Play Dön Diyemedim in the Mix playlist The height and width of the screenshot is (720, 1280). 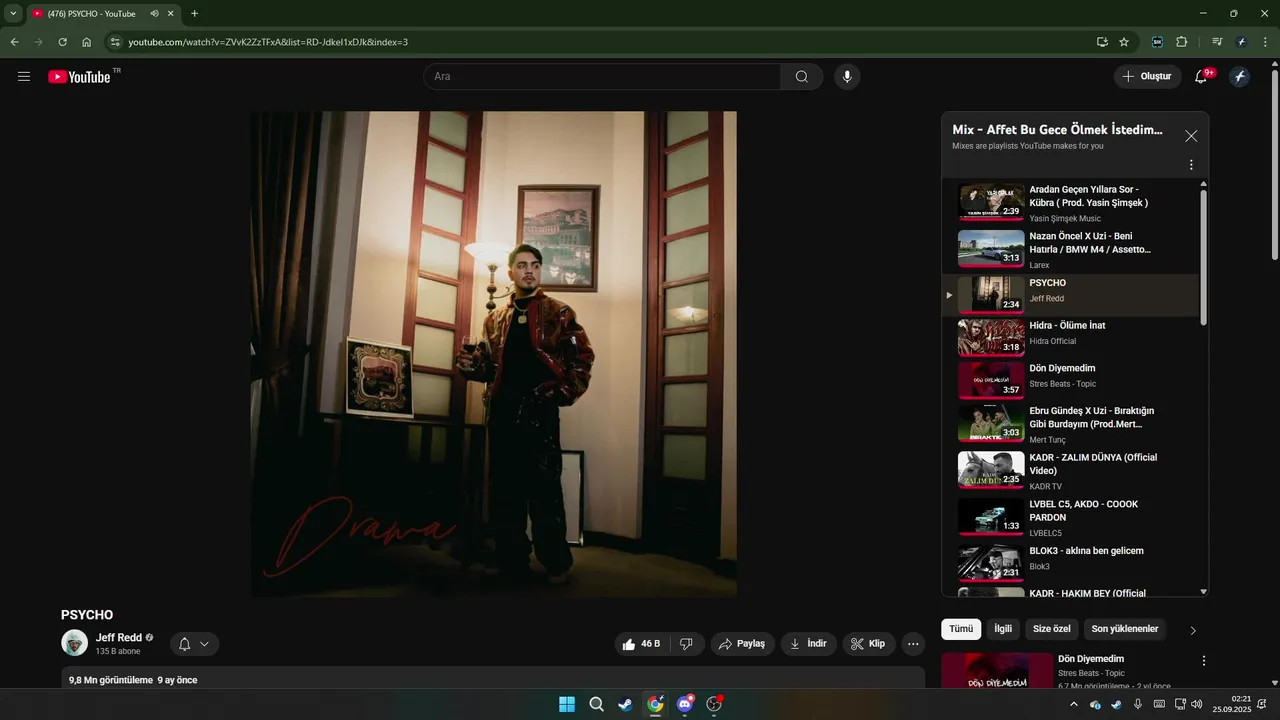click(x=1070, y=380)
